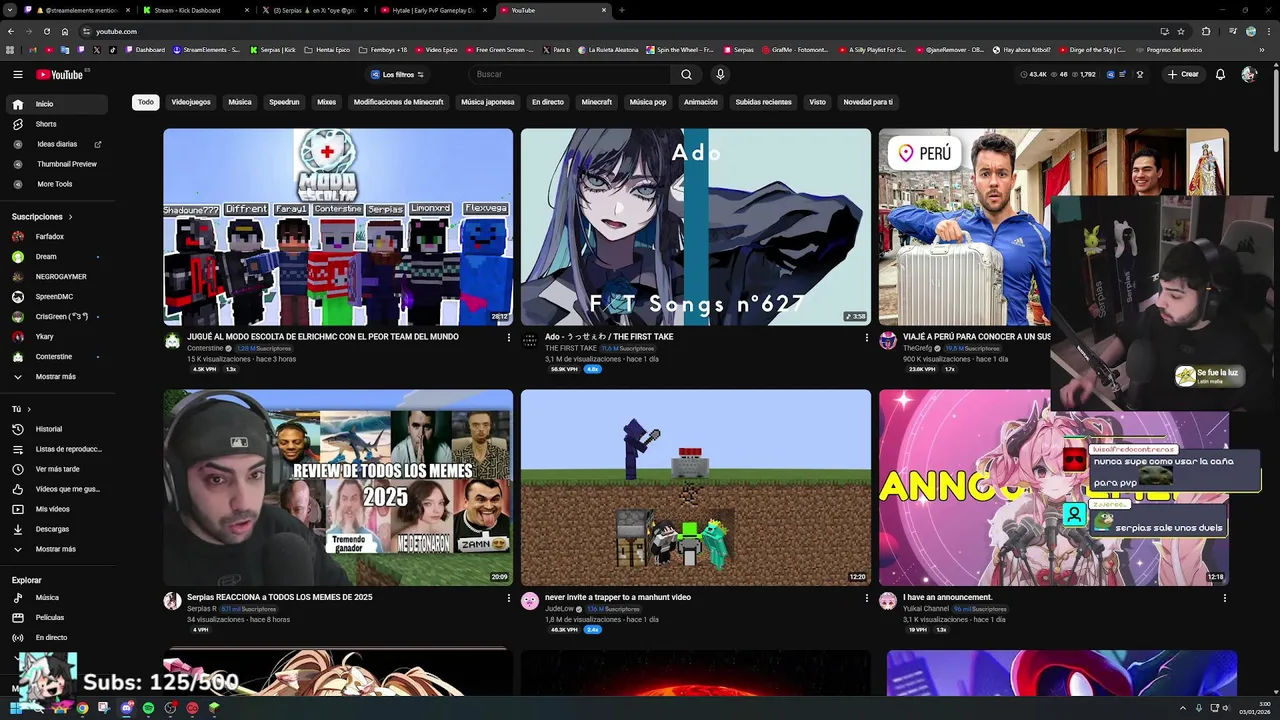Open Los filtros dropdown
Screen dimensions: 1280x720
click(397, 75)
